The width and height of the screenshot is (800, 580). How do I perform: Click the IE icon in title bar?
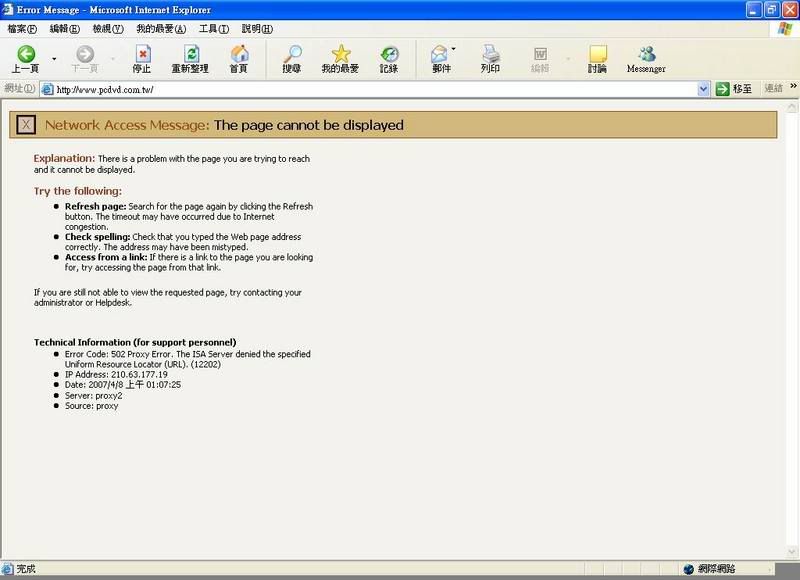click(8, 10)
